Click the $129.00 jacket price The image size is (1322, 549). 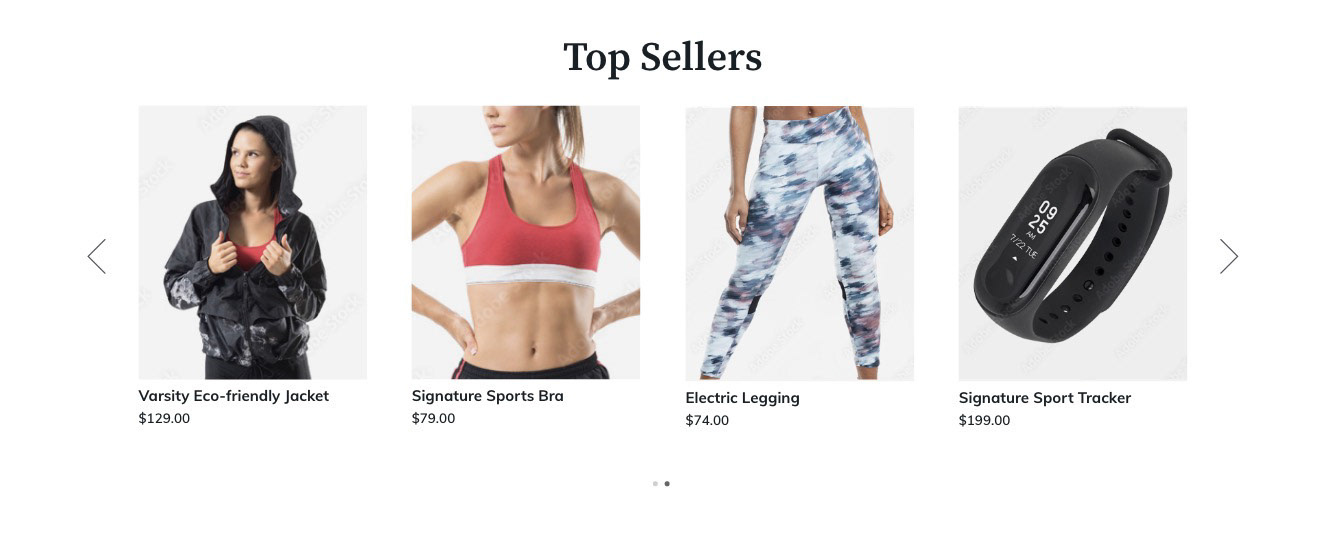tap(164, 419)
